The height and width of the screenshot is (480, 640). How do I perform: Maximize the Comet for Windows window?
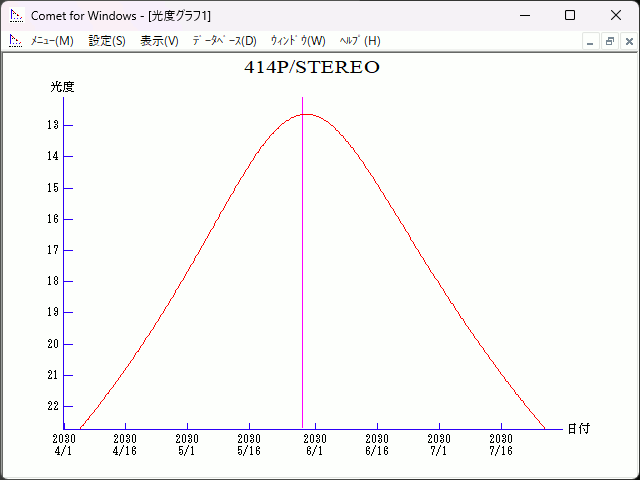(570, 16)
